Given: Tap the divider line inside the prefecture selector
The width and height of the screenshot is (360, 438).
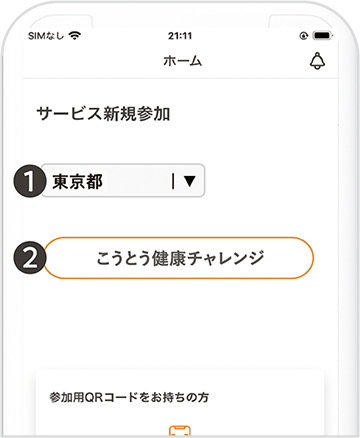Looking at the screenshot, I should point(173,181).
